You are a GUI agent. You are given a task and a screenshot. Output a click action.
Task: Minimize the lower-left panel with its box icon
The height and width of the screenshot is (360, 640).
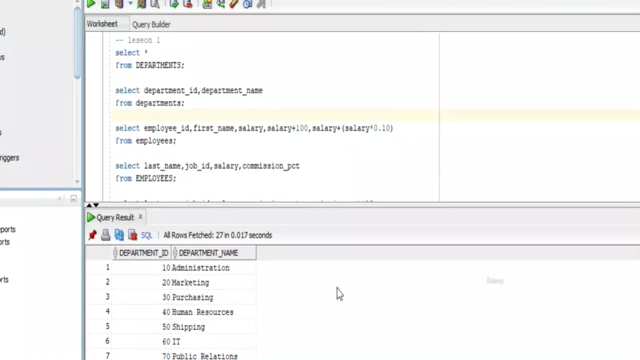coord(73,199)
